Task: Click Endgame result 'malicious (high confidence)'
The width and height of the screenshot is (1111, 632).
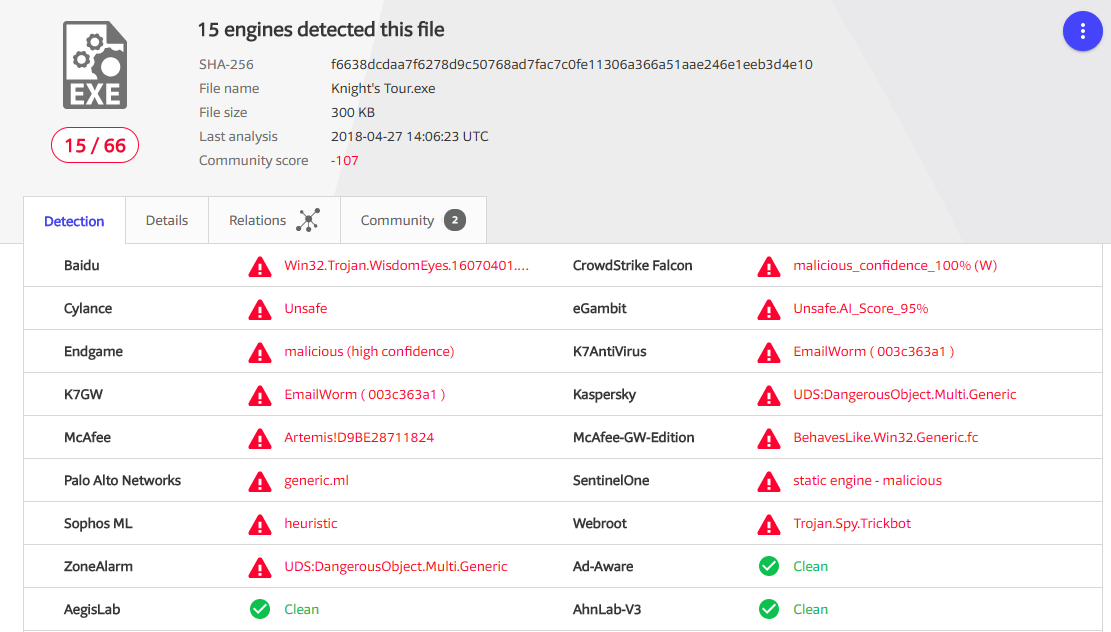Action: (369, 352)
